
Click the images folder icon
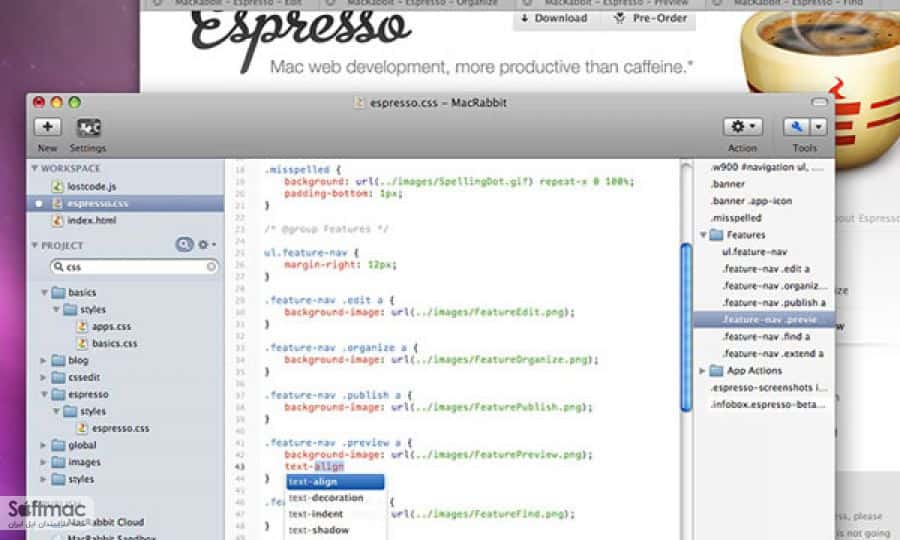(x=59, y=462)
